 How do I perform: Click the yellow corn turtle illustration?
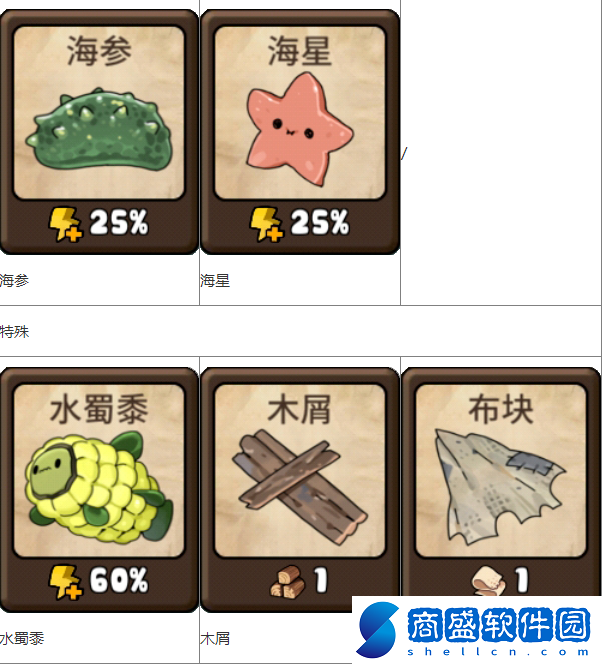(99, 487)
